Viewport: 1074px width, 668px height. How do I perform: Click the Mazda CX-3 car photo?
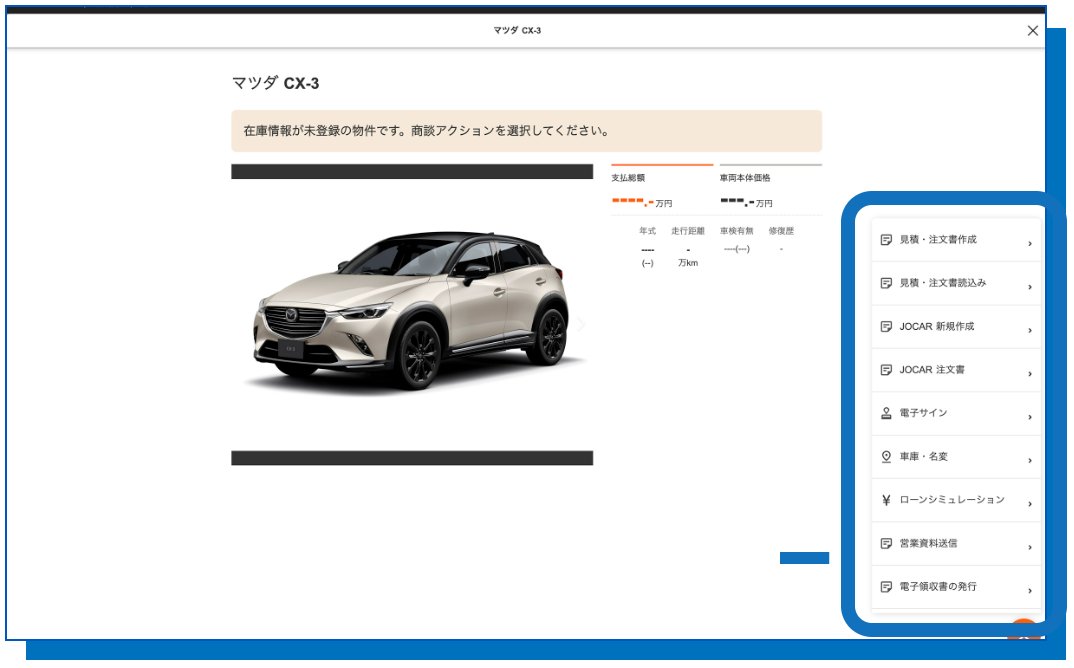pyautogui.click(x=412, y=314)
